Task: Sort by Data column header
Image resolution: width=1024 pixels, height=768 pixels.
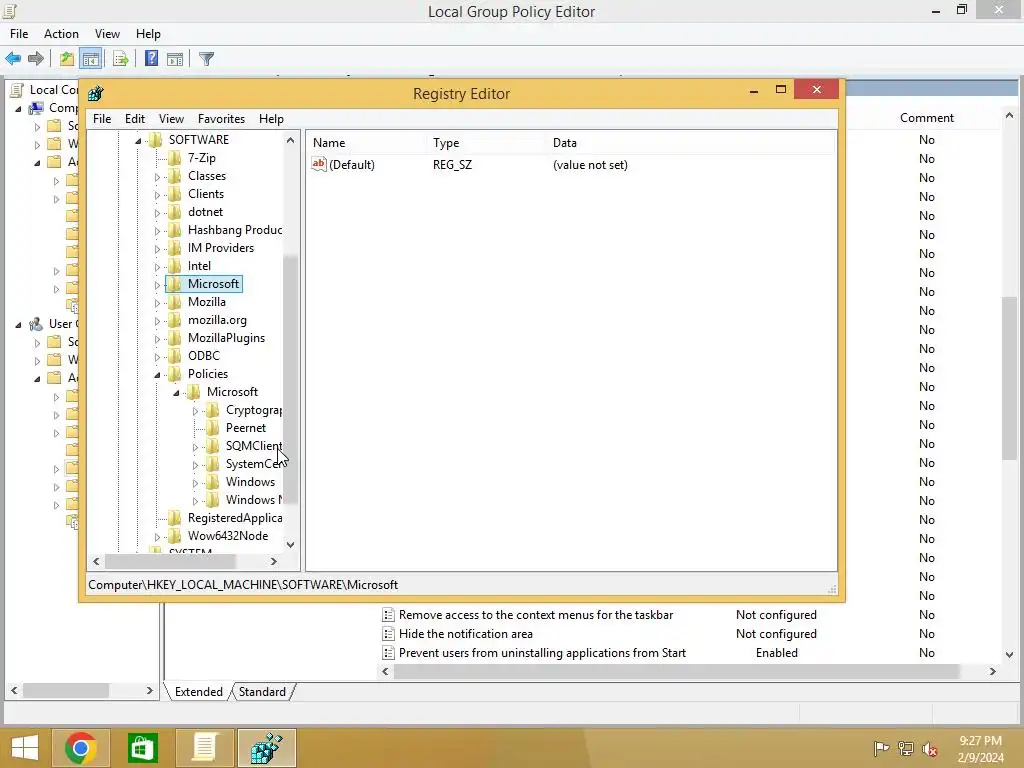Action: pos(691,142)
